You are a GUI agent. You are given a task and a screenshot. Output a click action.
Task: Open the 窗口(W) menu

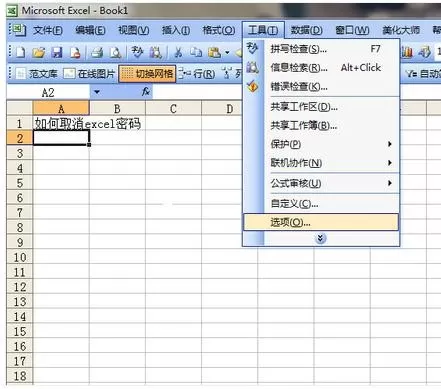click(x=352, y=30)
